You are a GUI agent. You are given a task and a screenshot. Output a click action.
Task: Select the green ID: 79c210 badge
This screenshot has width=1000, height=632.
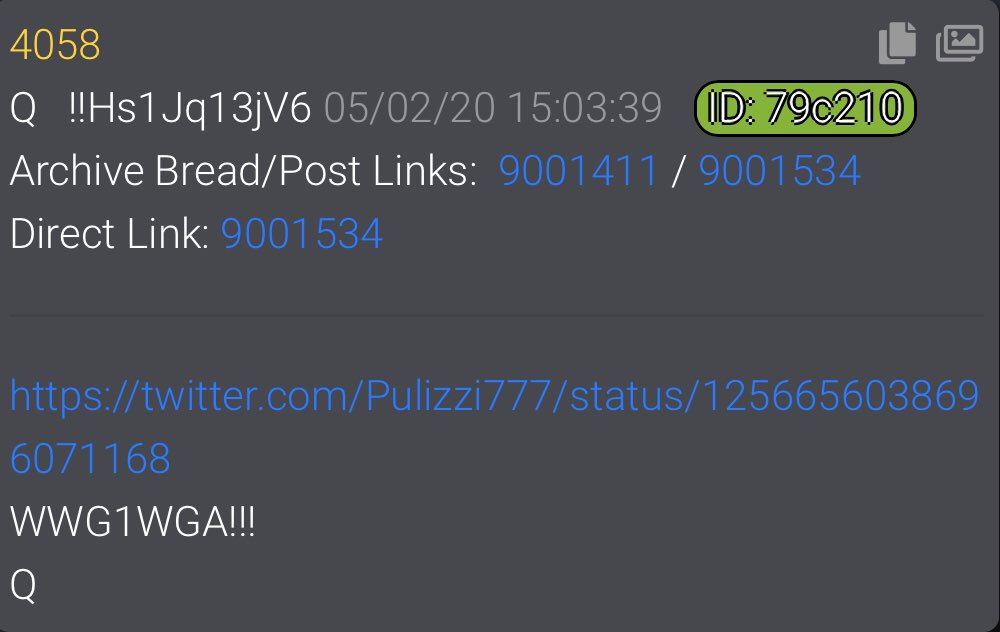(x=805, y=108)
